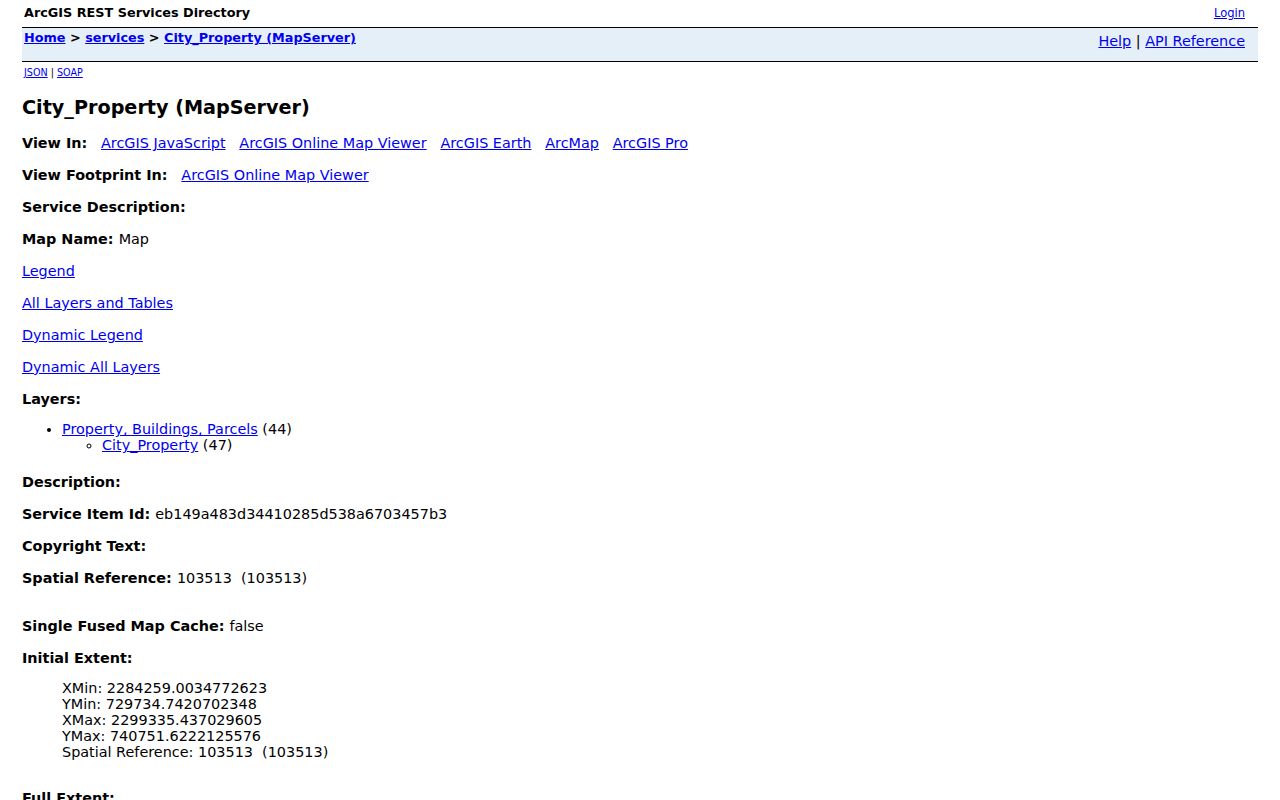
Task: Open City_Property layer (47)
Action: click(x=150, y=445)
